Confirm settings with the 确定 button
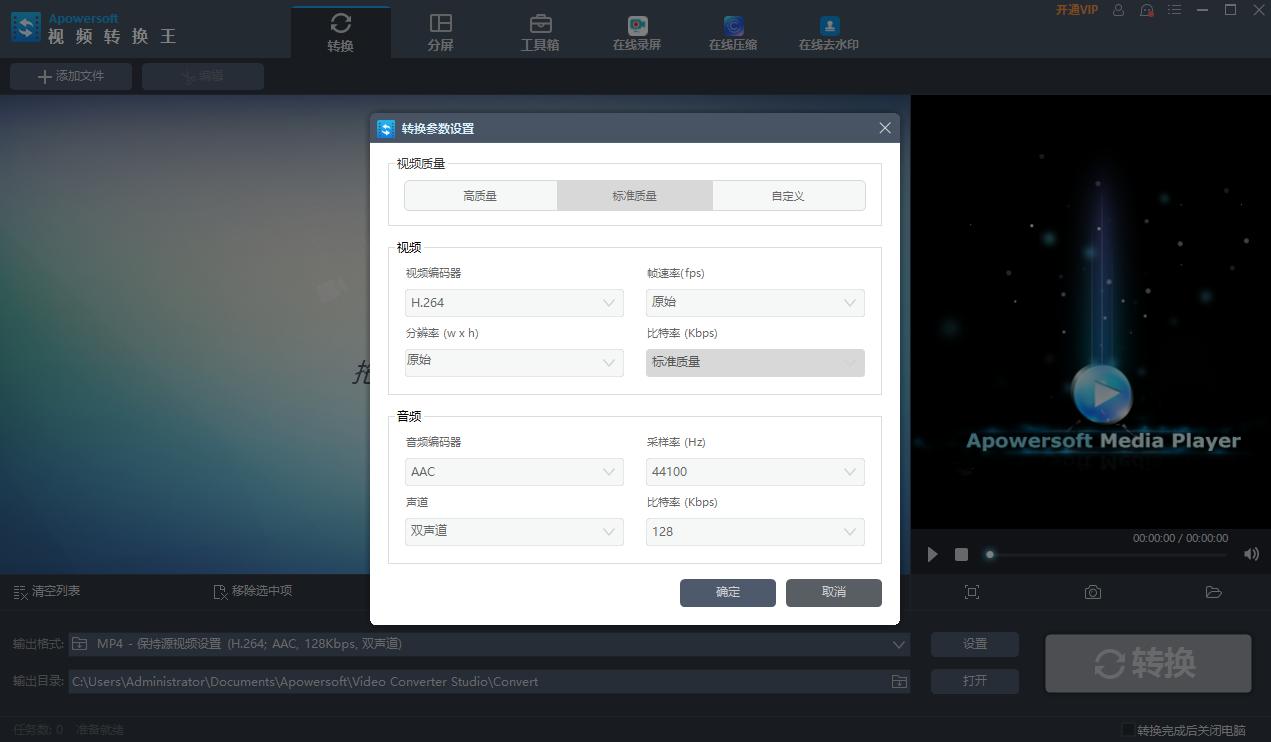Screen dimensions: 1271x742 [x=727, y=592]
